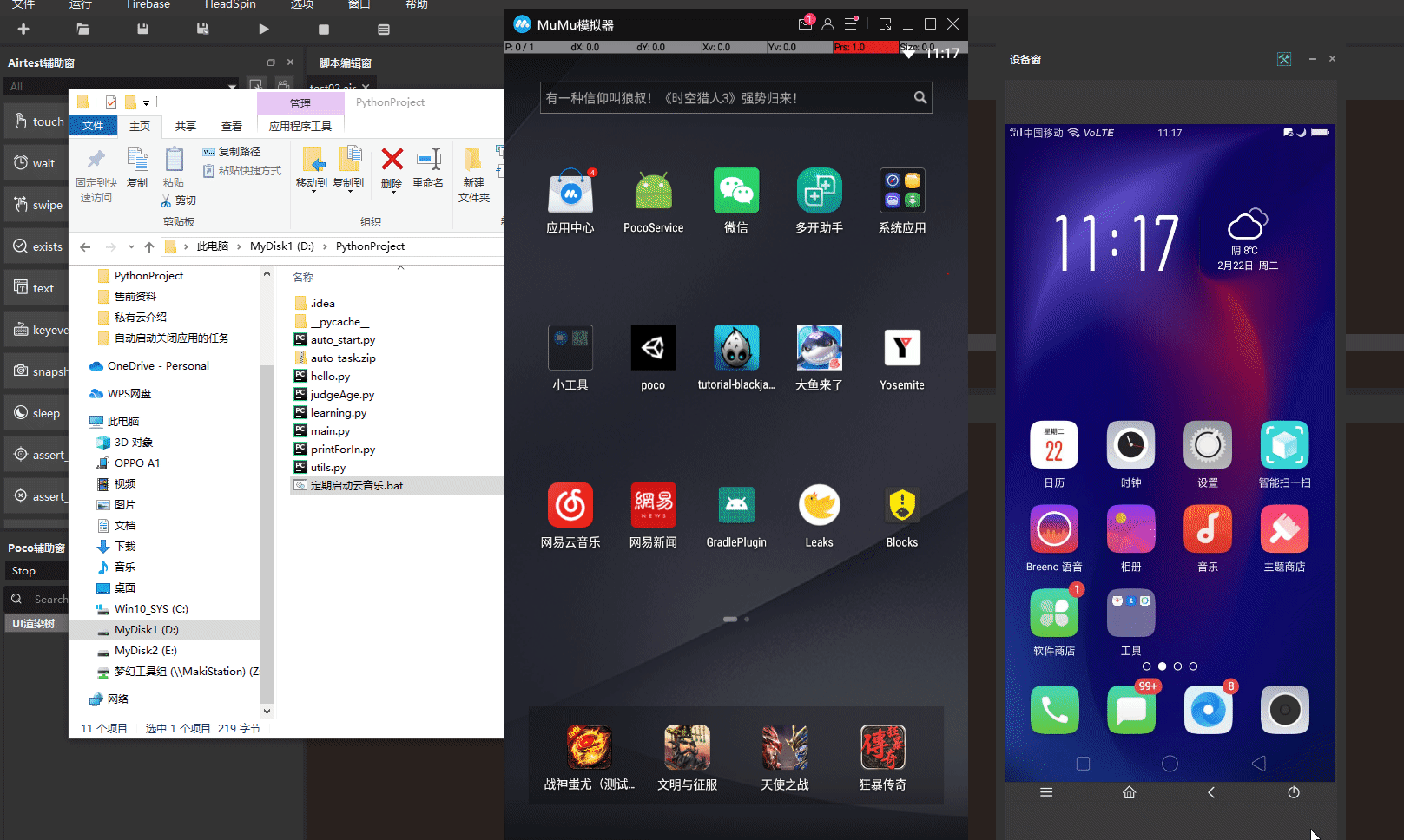This screenshot has height=840, width=1404.
Task: Click the 此电脑 breadcrumb chevron in address bar
Action: pos(237,246)
